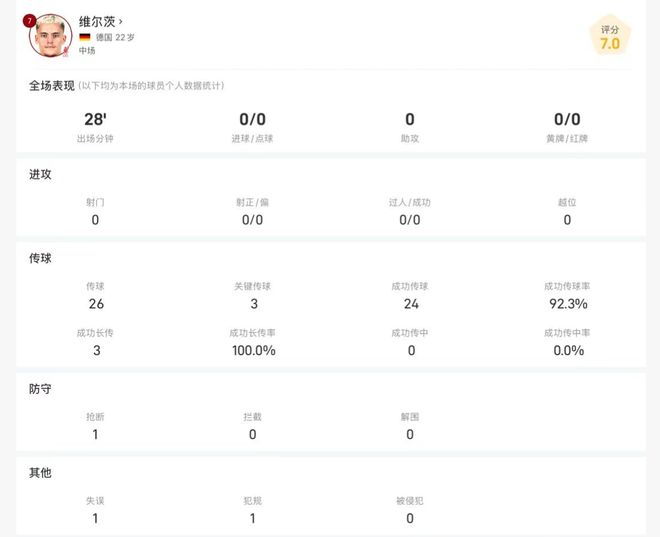Click the player avatar photo
The width and height of the screenshot is (660, 537).
(50, 36)
